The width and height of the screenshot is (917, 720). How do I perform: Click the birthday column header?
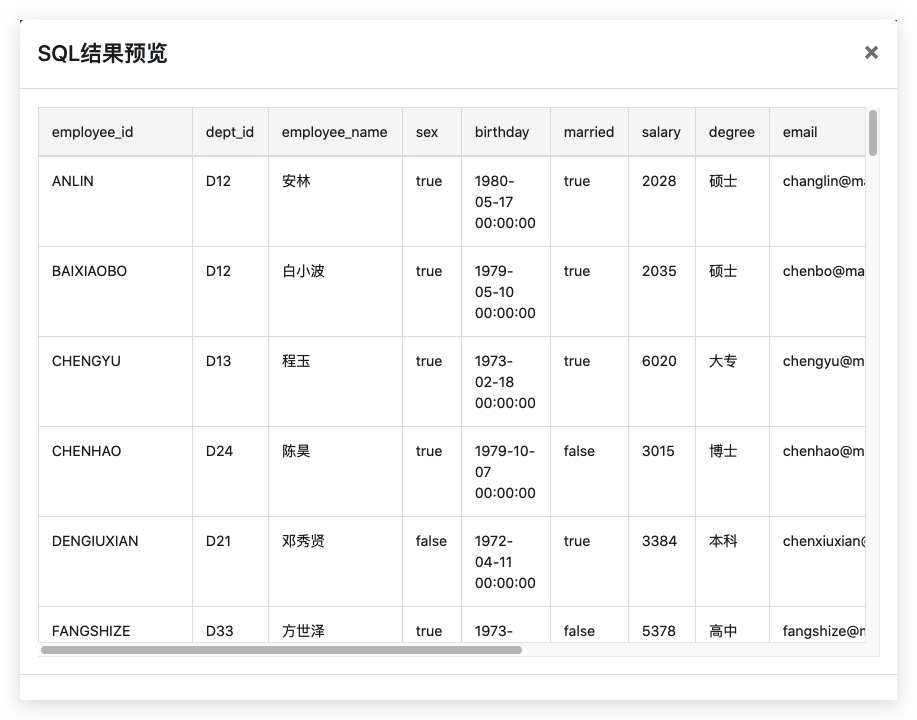pyautogui.click(x=506, y=132)
